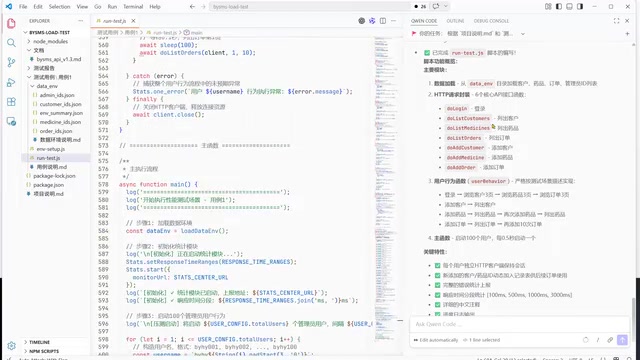Screen dimensions: 640x360
Task: Open the File menu
Action: 23,7
